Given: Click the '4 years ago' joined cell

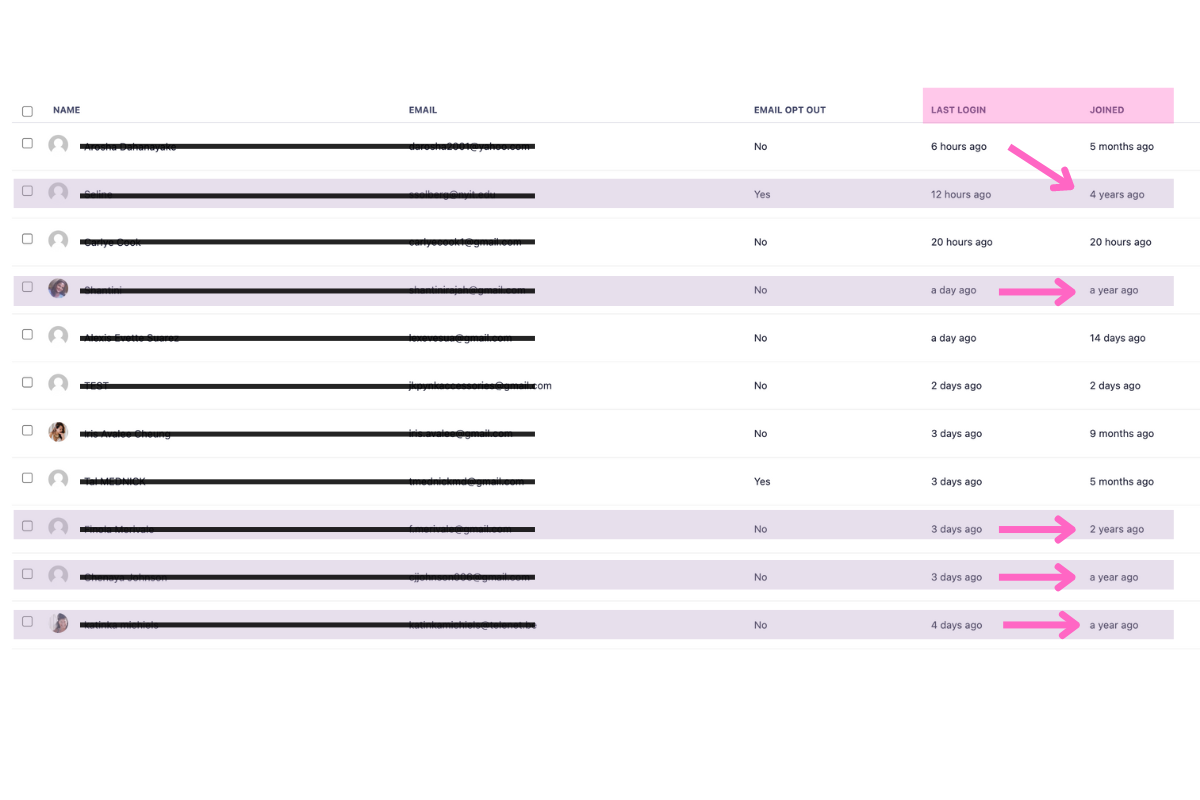Looking at the screenshot, I should [x=1116, y=195].
